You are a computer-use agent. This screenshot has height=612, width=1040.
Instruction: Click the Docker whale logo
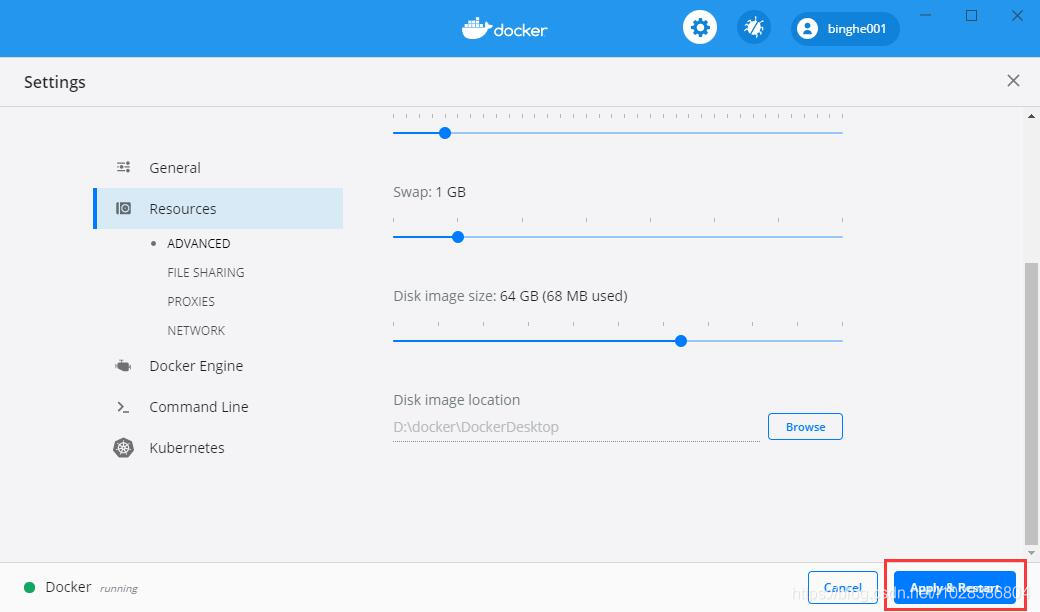point(476,29)
